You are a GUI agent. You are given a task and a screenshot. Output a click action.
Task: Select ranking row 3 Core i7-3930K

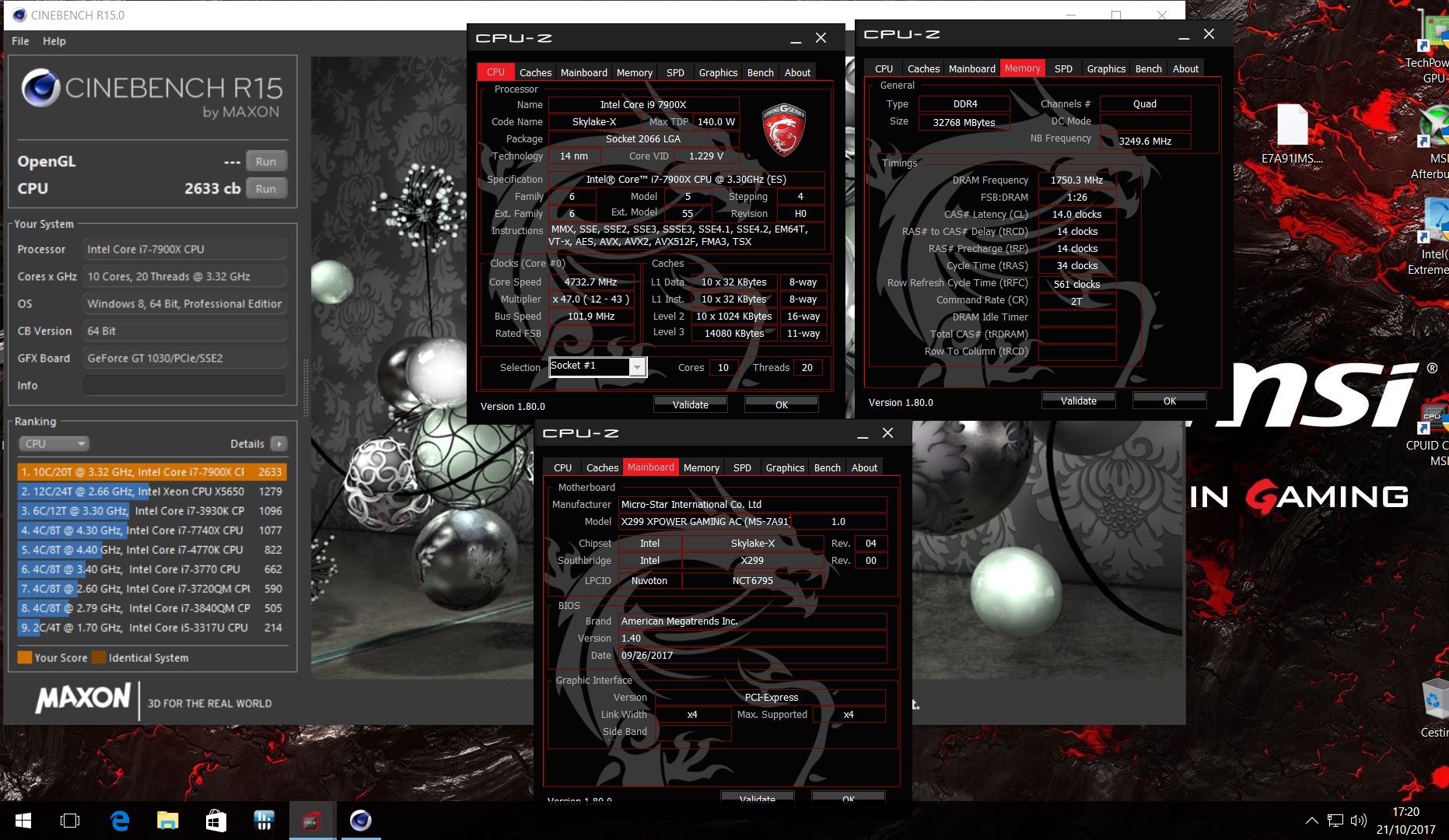tap(152, 511)
